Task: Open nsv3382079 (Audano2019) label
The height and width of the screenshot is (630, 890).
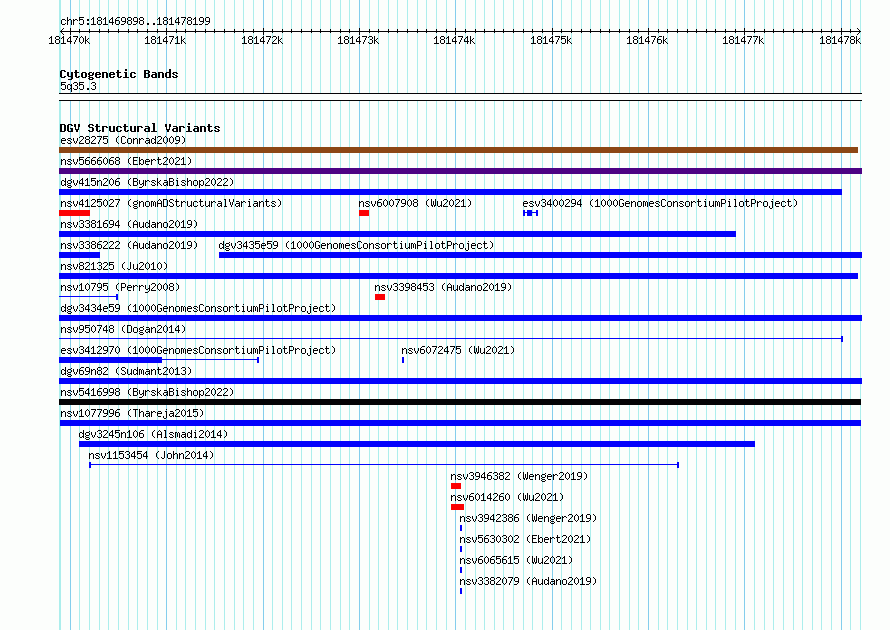Action: 528,581
